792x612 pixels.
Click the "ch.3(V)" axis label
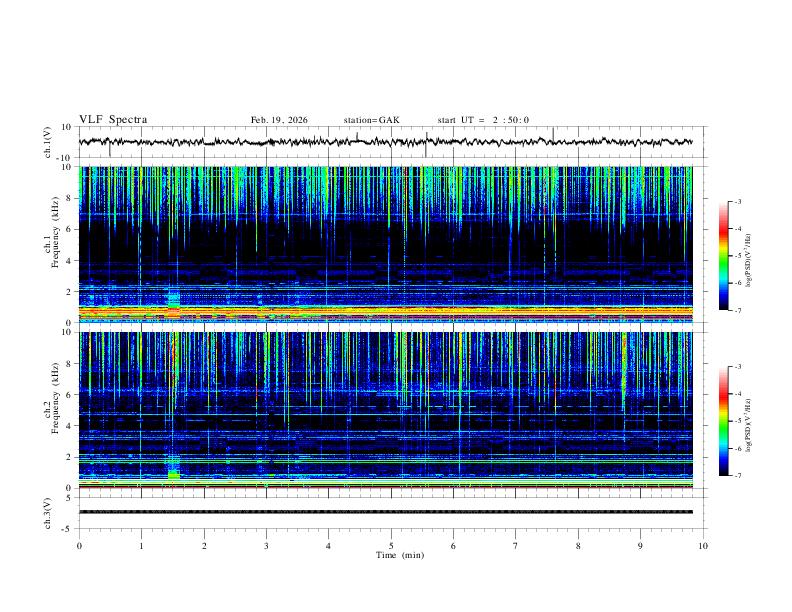pyautogui.click(x=48, y=513)
